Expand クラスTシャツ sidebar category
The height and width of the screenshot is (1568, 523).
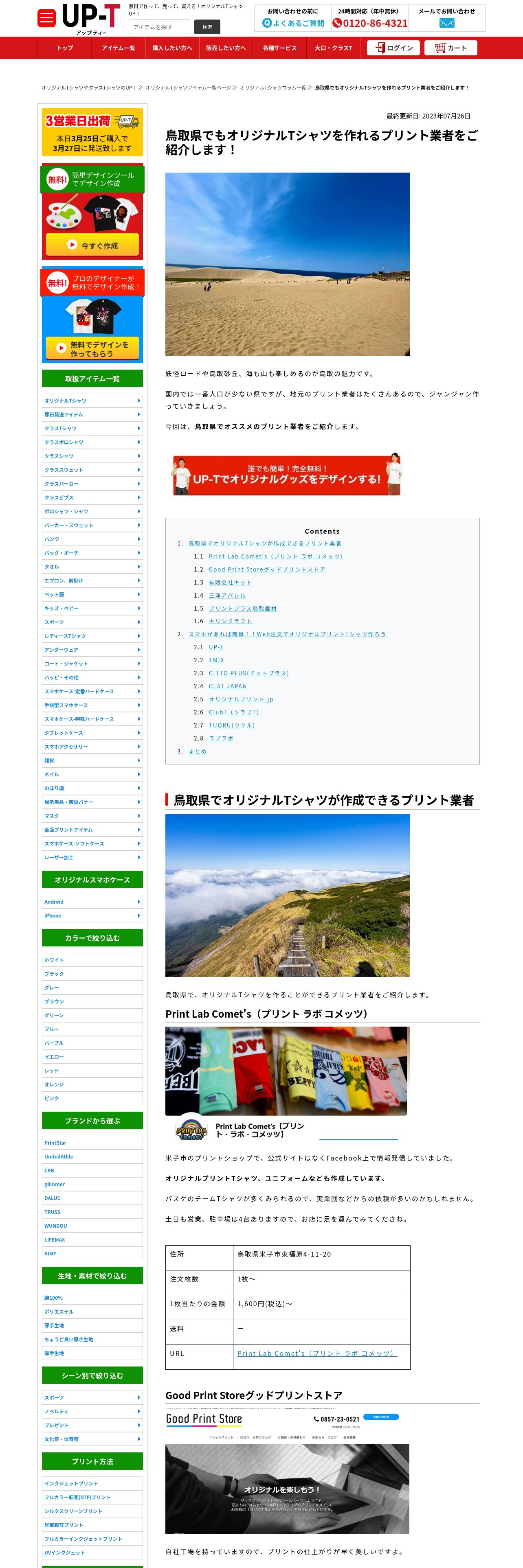[x=92, y=429]
